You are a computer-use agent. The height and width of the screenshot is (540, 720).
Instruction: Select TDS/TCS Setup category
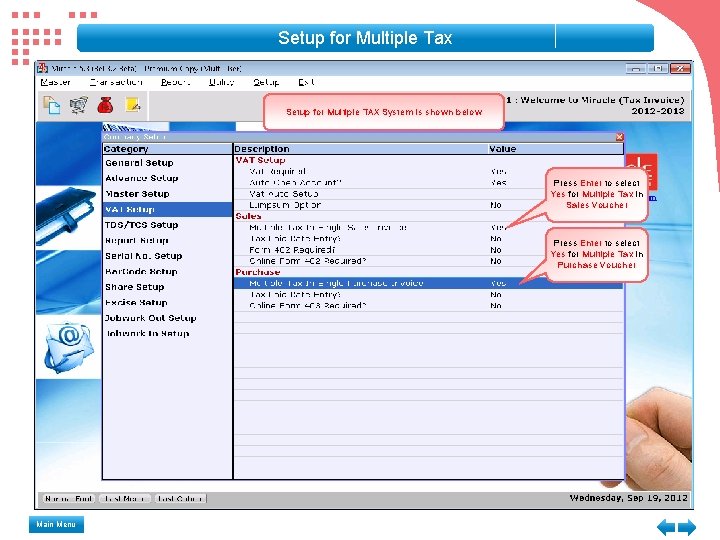pyautogui.click(x=168, y=225)
